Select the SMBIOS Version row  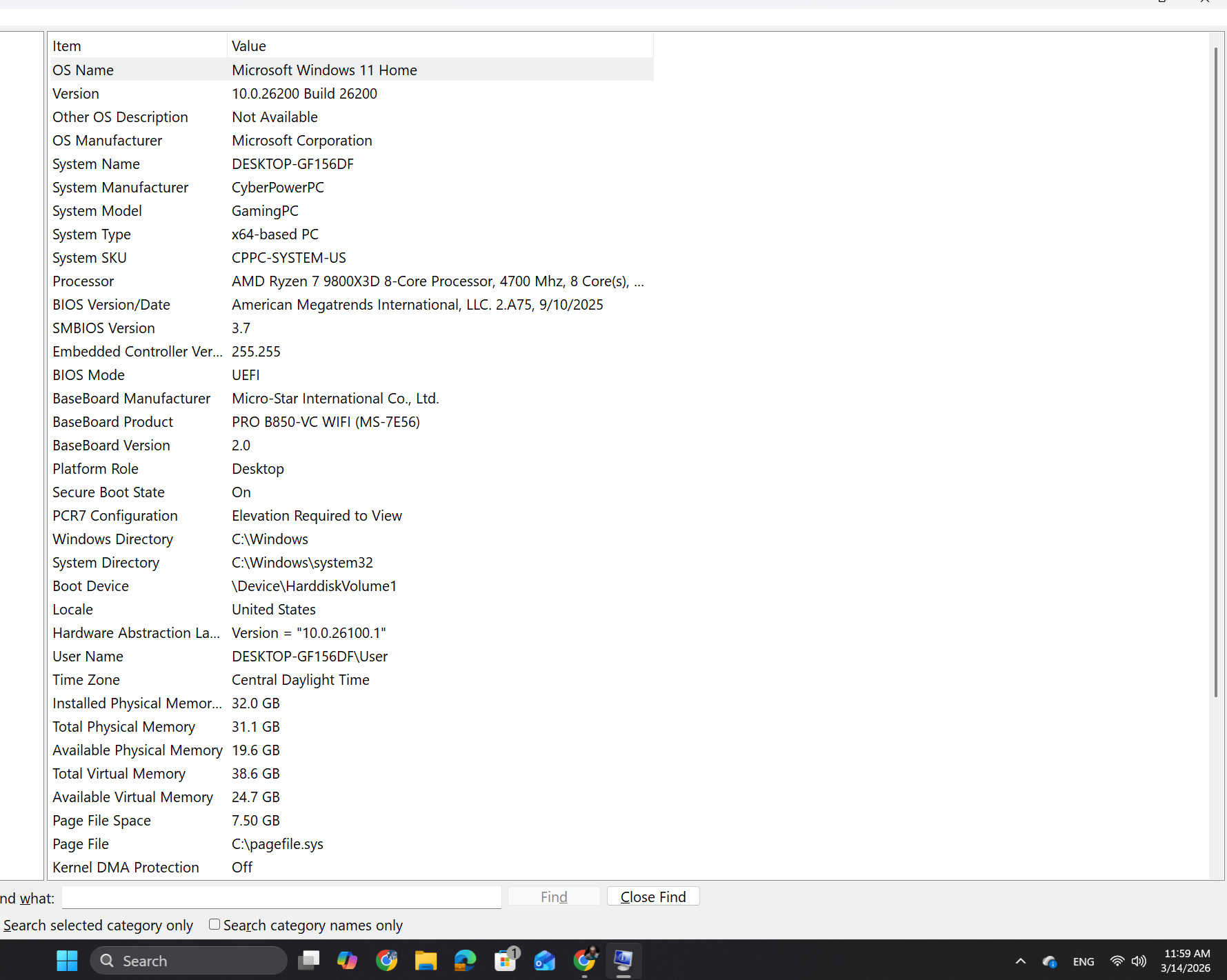(x=352, y=328)
